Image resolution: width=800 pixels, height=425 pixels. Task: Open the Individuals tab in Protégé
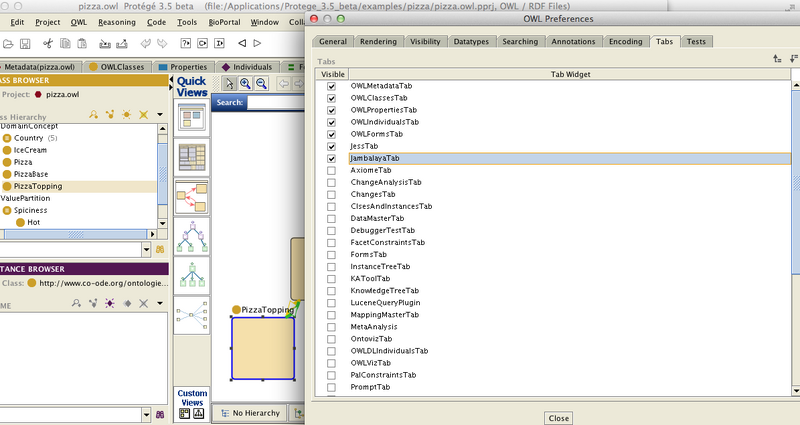pos(247,67)
